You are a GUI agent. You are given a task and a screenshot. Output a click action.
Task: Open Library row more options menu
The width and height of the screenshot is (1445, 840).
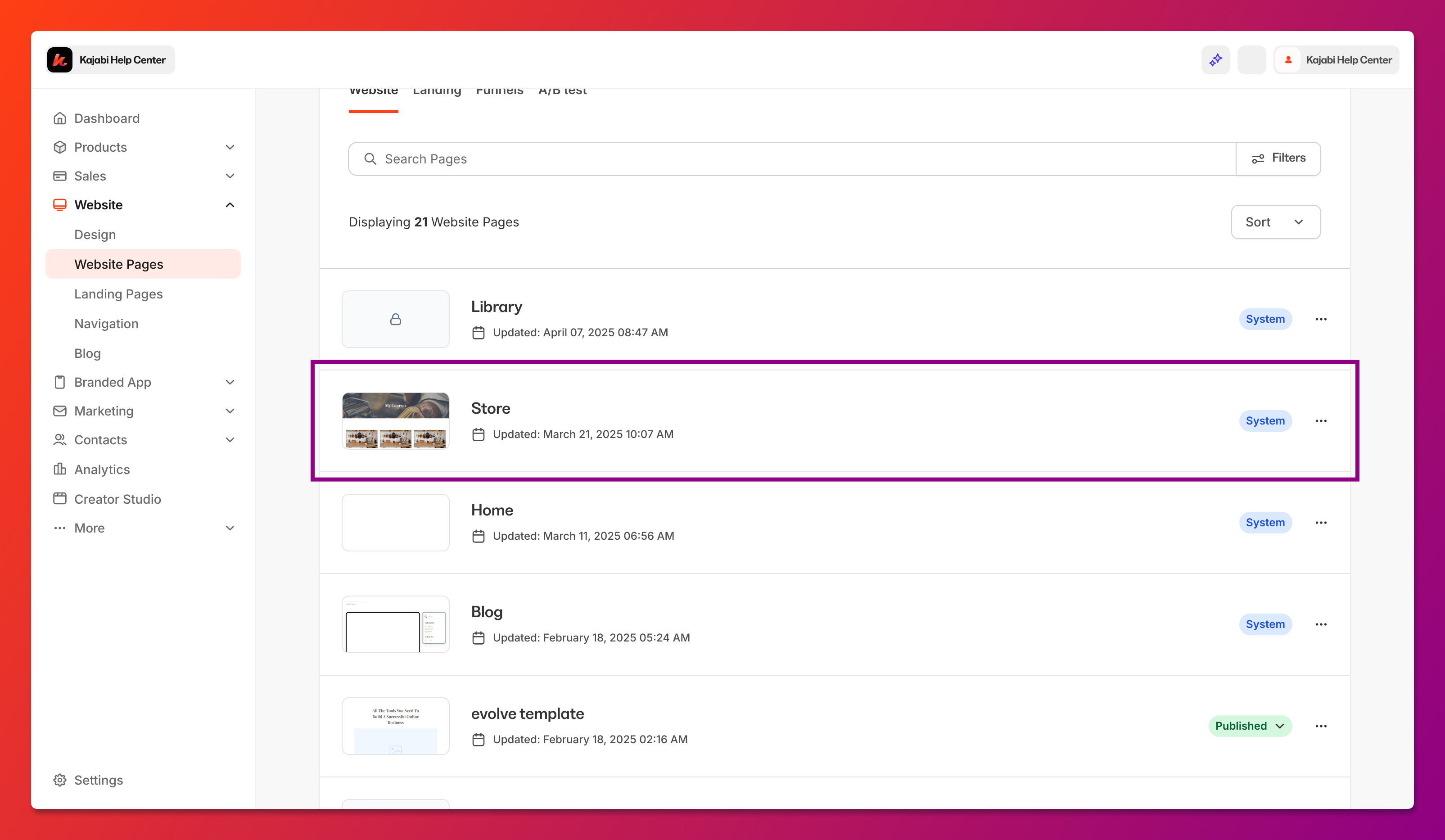1321,319
